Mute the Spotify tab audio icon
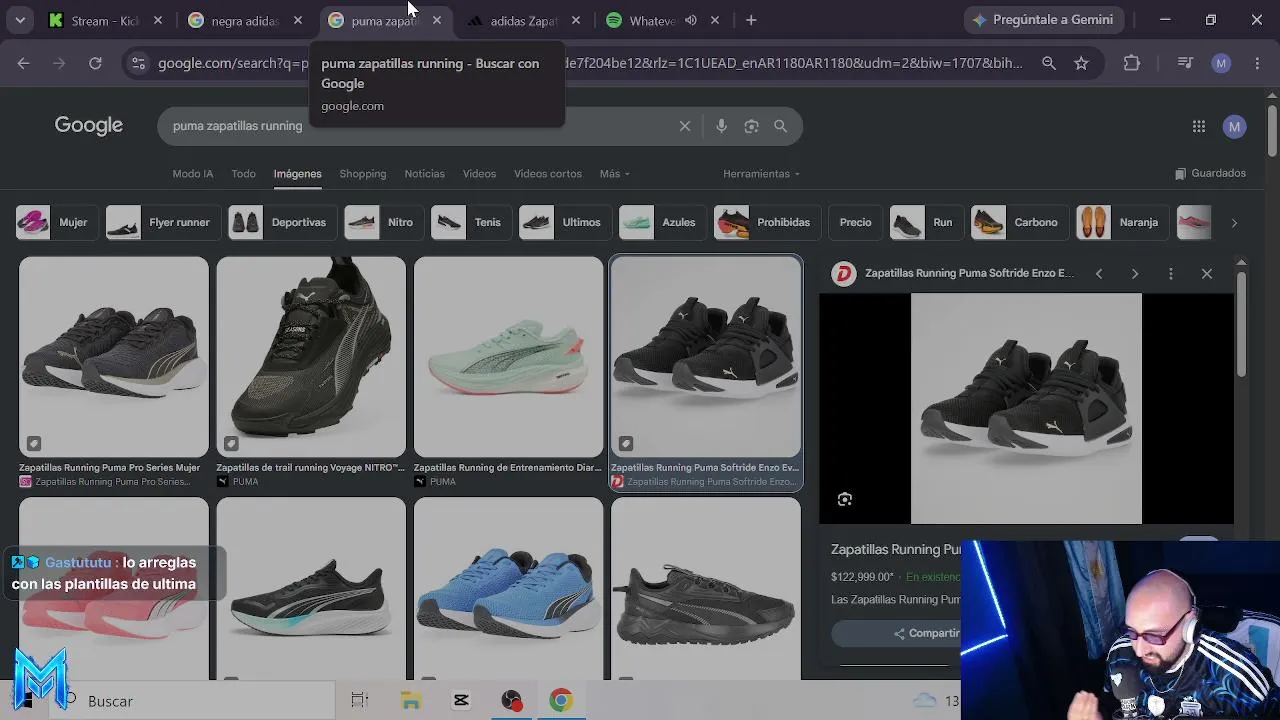 (691, 20)
